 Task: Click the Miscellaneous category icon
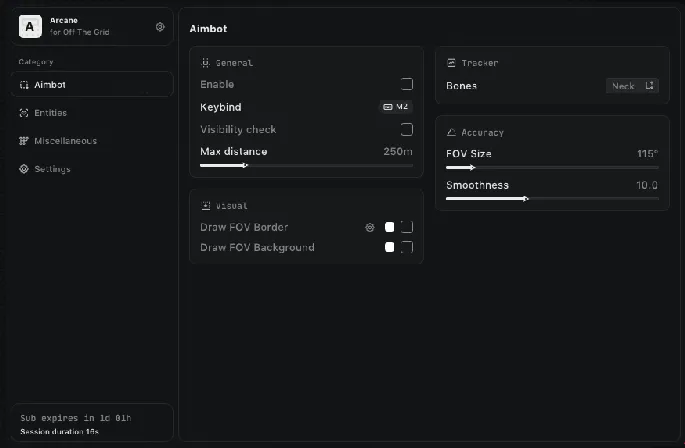(x=25, y=141)
